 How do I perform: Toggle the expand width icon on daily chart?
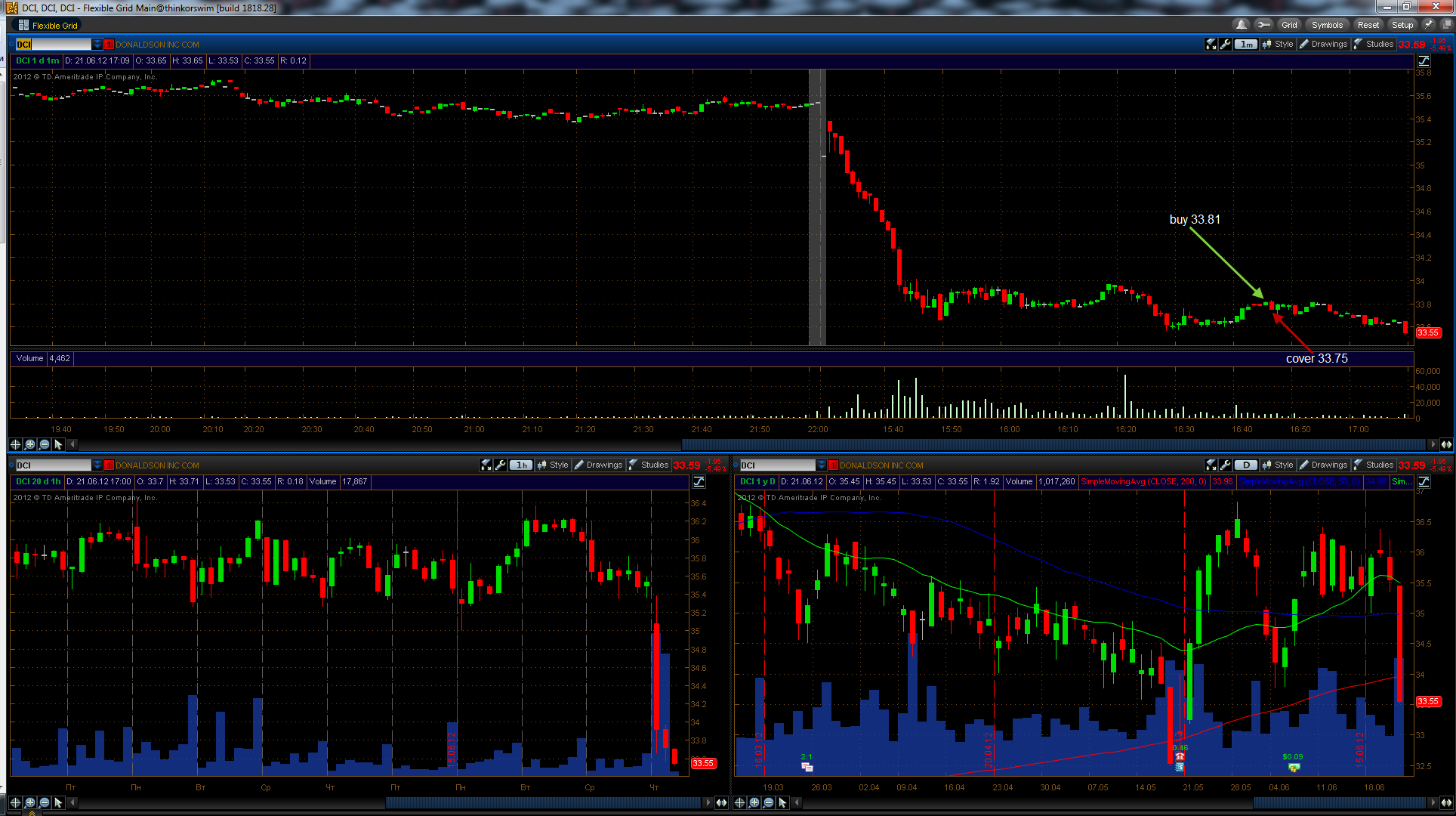(x=1446, y=802)
